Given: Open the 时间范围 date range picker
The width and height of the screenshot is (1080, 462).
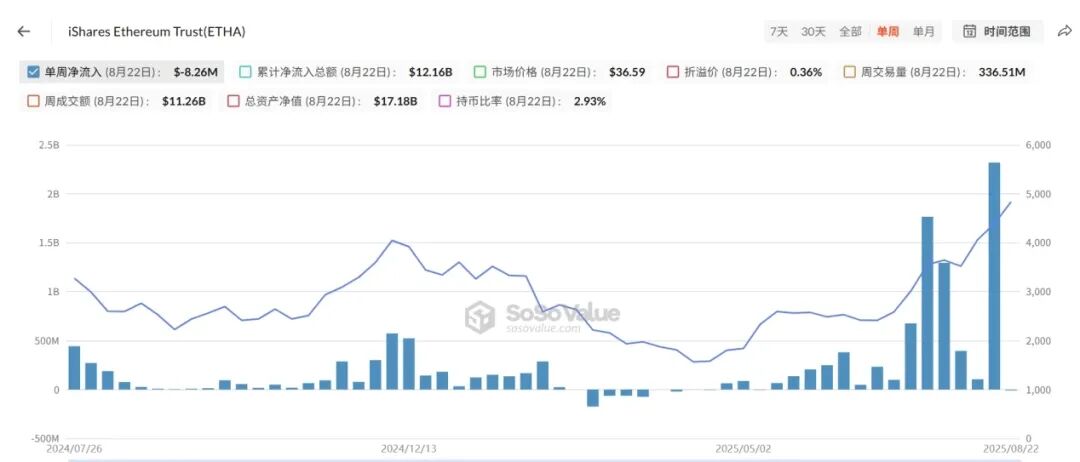Looking at the screenshot, I should point(997,32).
